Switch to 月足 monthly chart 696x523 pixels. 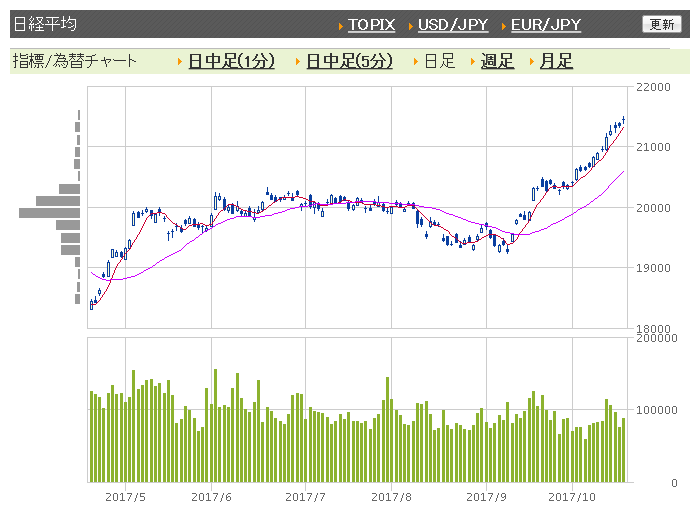tap(556, 61)
